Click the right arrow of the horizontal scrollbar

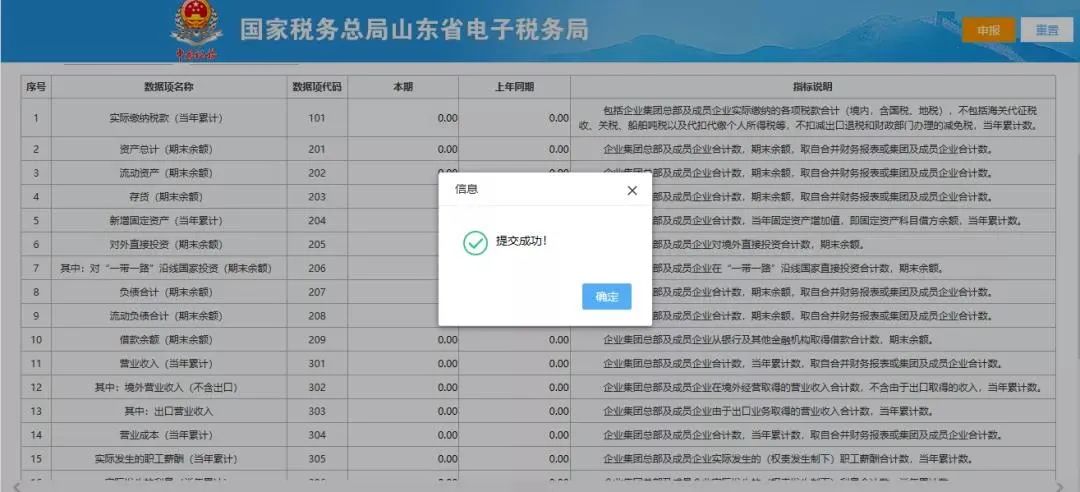(1060, 486)
